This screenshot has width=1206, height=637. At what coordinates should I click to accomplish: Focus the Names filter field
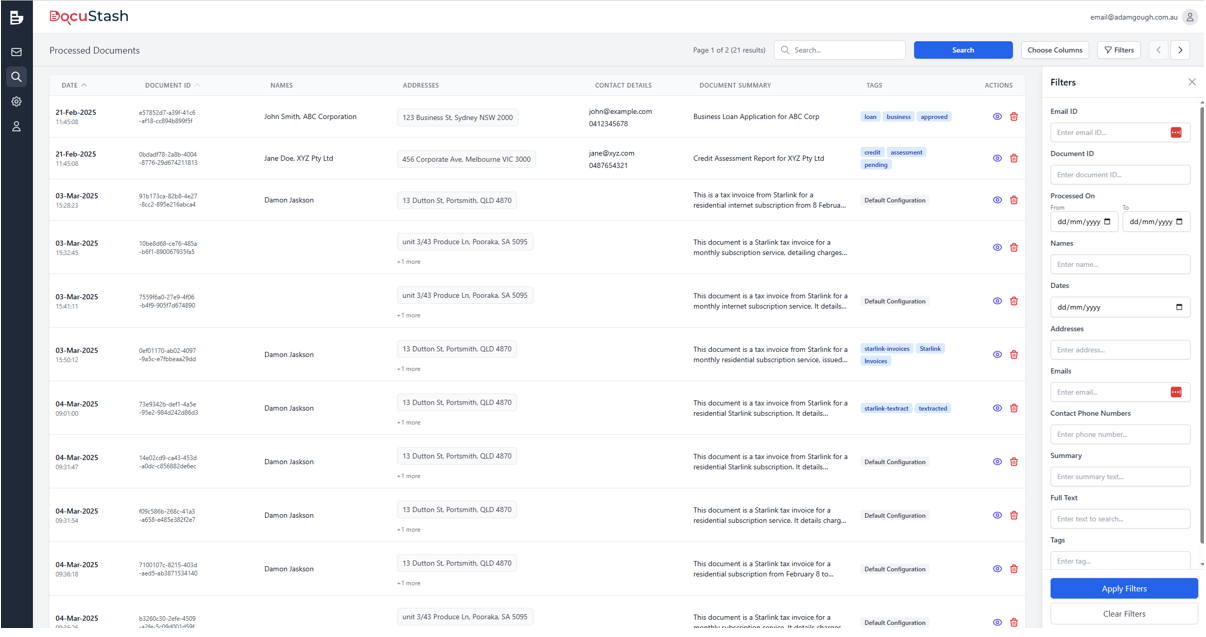coord(1120,264)
